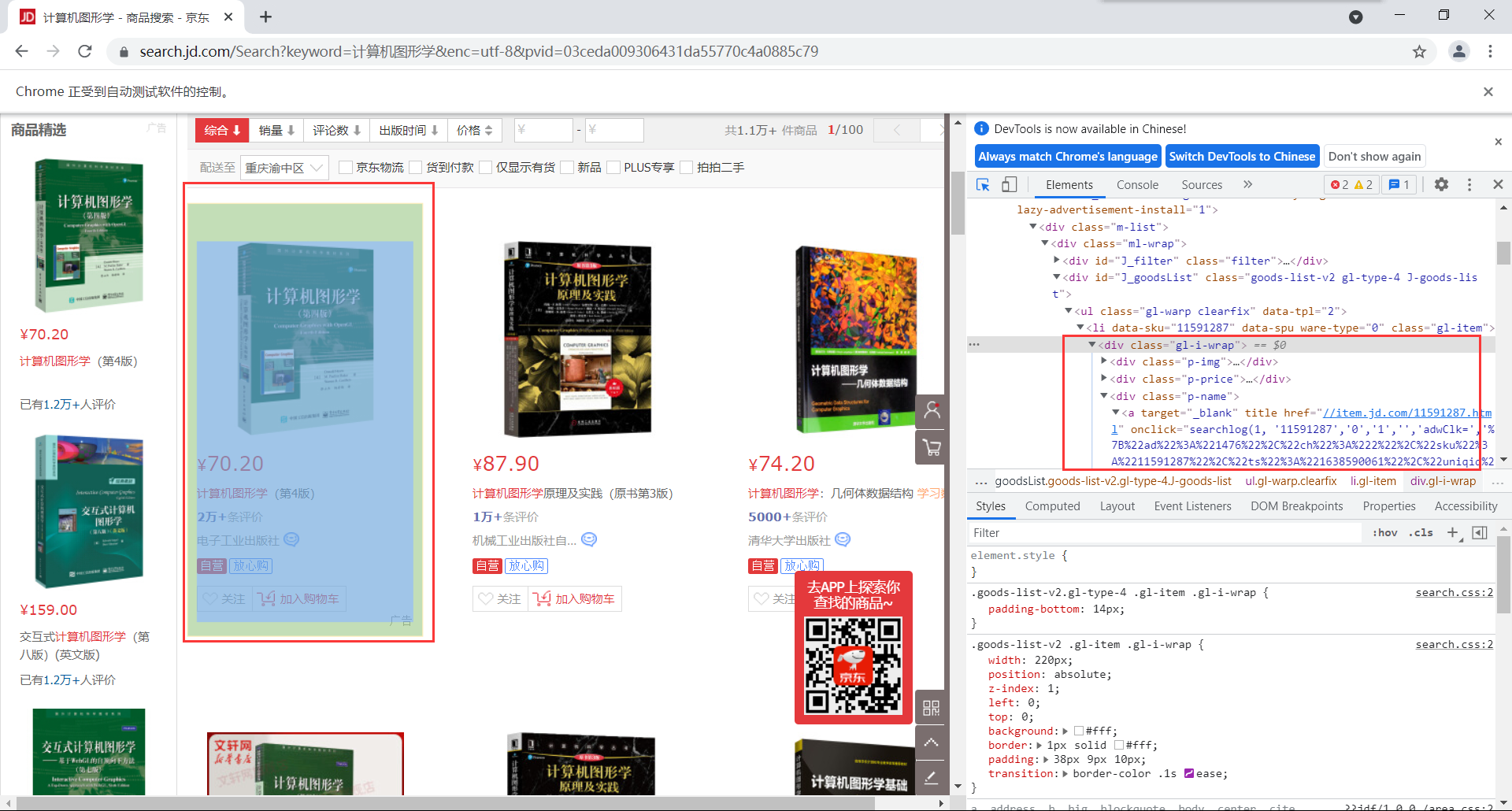1512x811 pixels.
Task: Open the errors and warnings counter
Action: 1351,184
